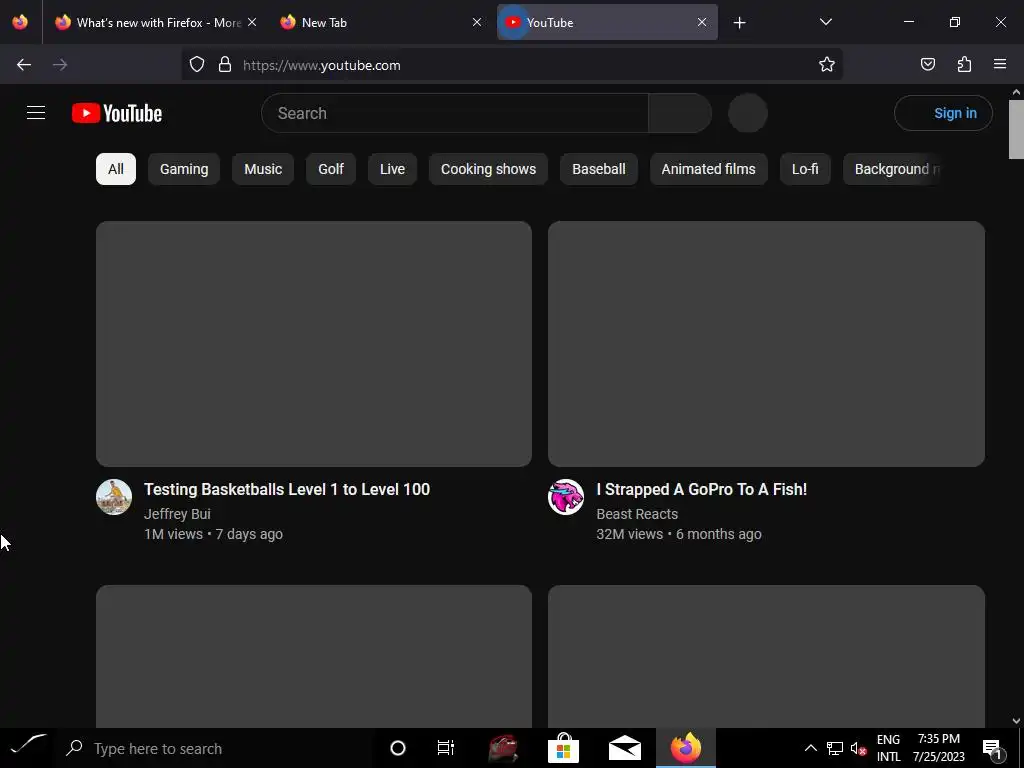The height and width of the screenshot is (768, 1024).
Task: Open the GoPro fish video thumbnail
Action: 766,344
